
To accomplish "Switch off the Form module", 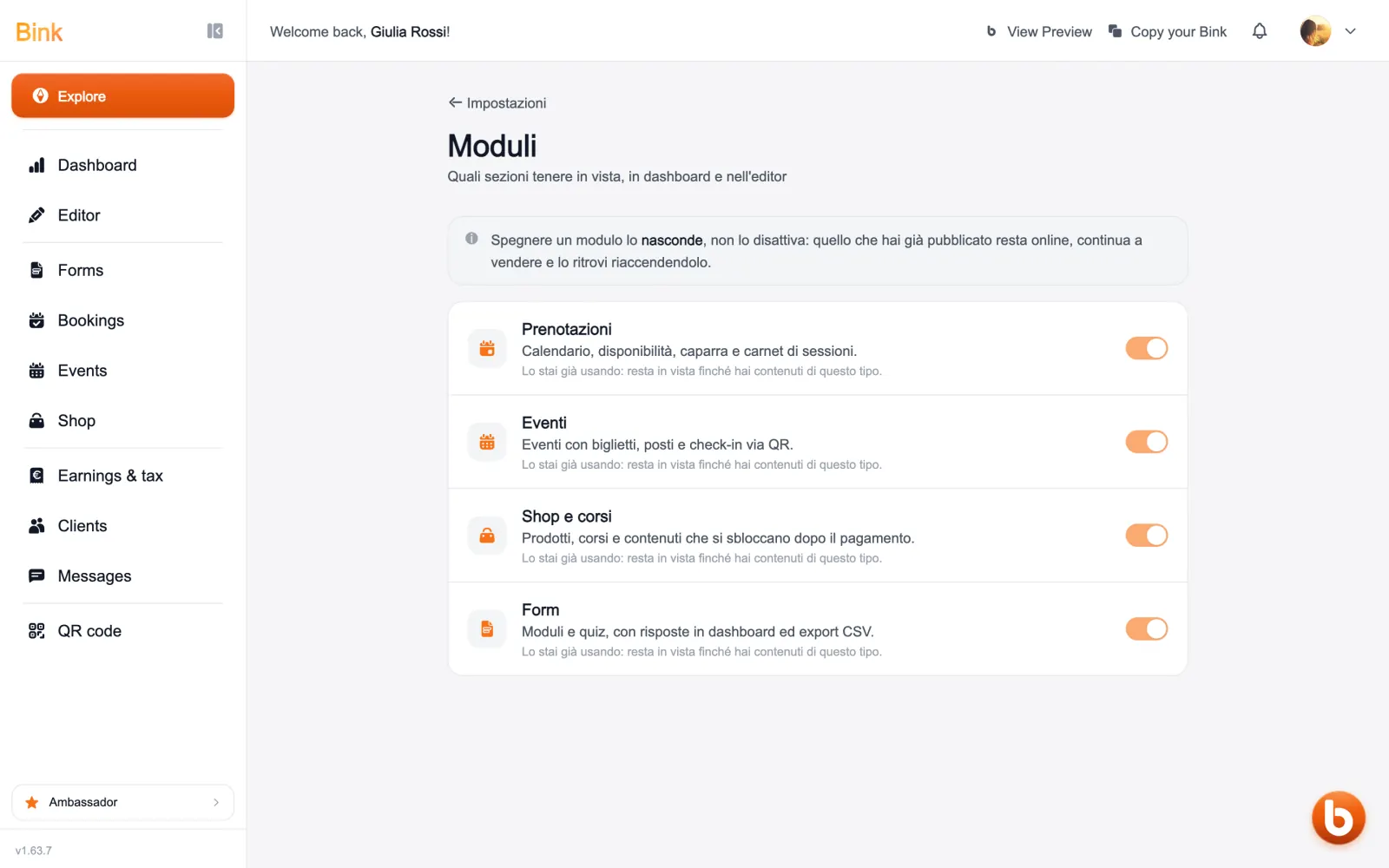I will click(x=1146, y=629).
